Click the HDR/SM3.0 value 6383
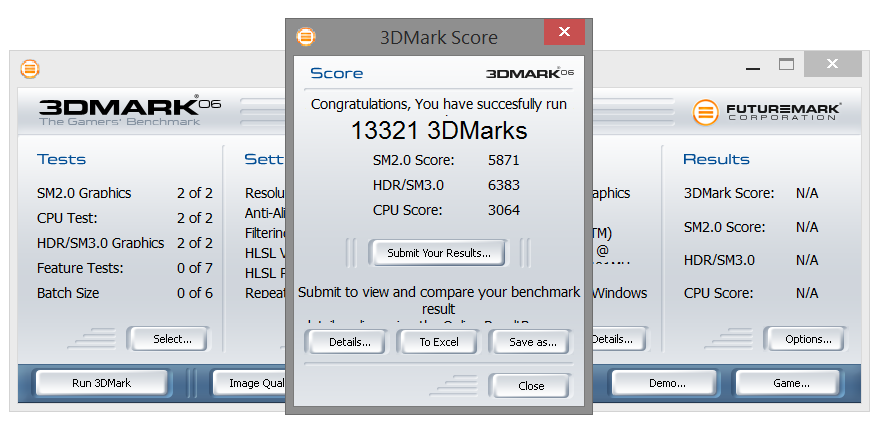880x431 pixels. [x=503, y=185]
